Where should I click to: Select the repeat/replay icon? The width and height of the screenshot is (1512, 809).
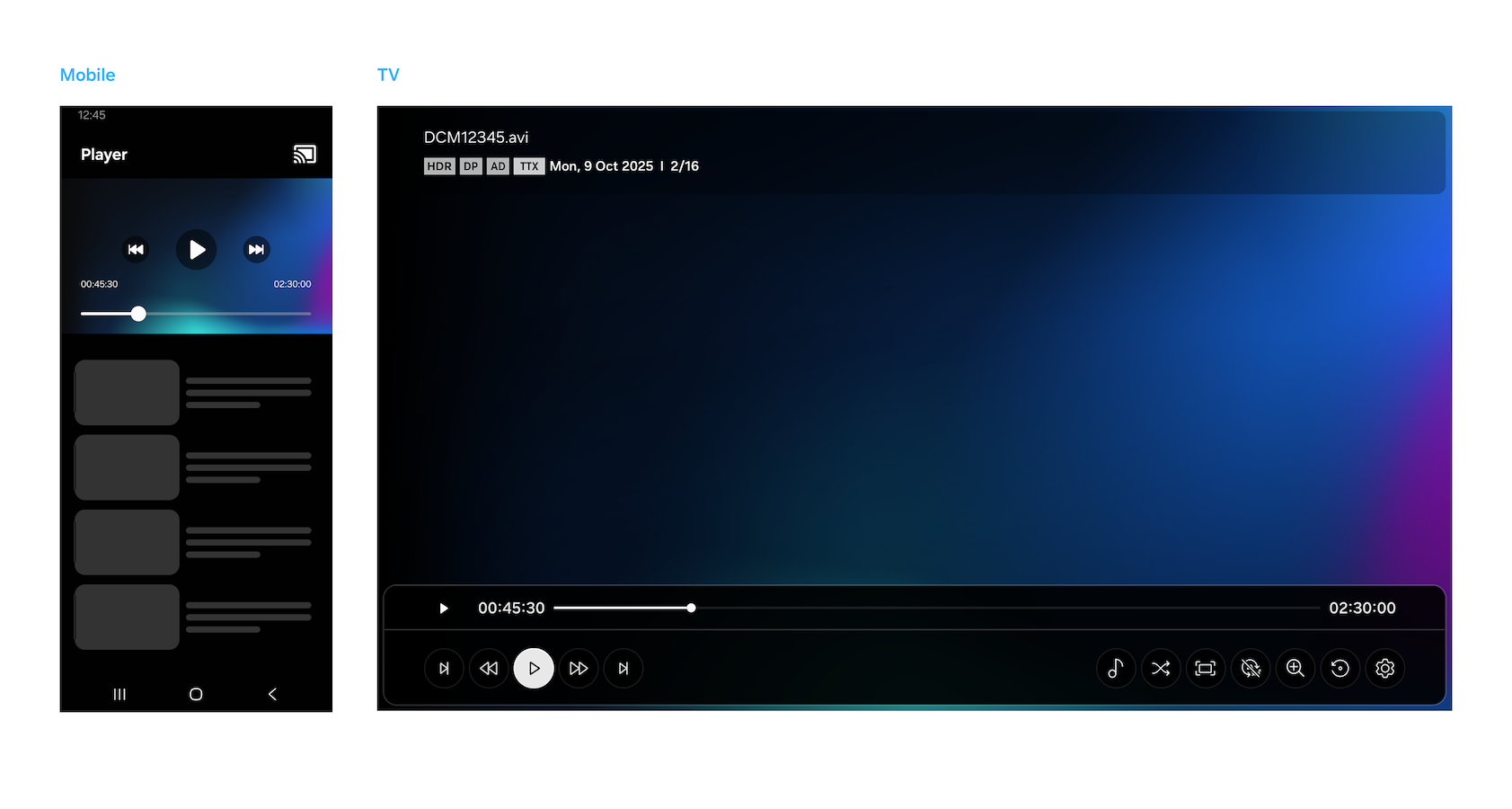1340,668
